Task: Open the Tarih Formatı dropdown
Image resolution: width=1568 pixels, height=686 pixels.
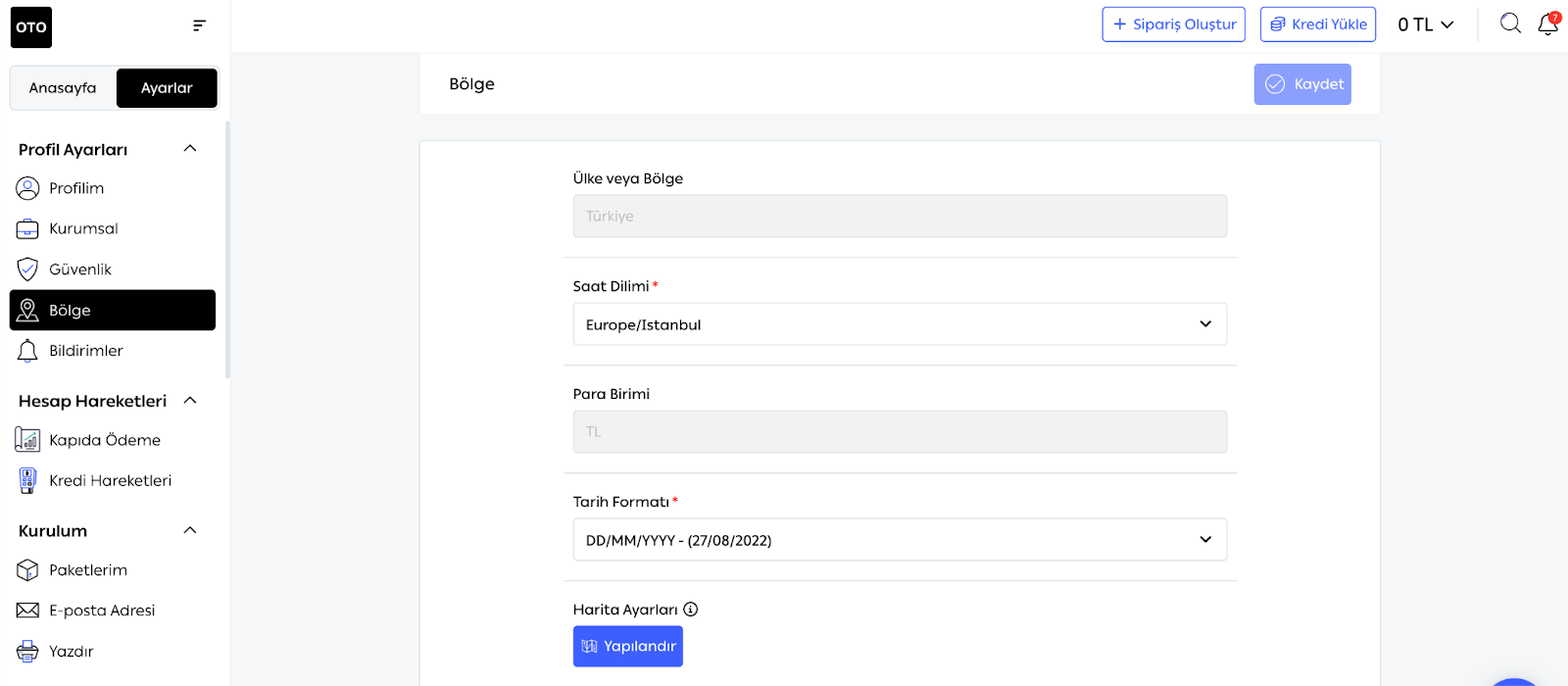Action: point(900,540)
